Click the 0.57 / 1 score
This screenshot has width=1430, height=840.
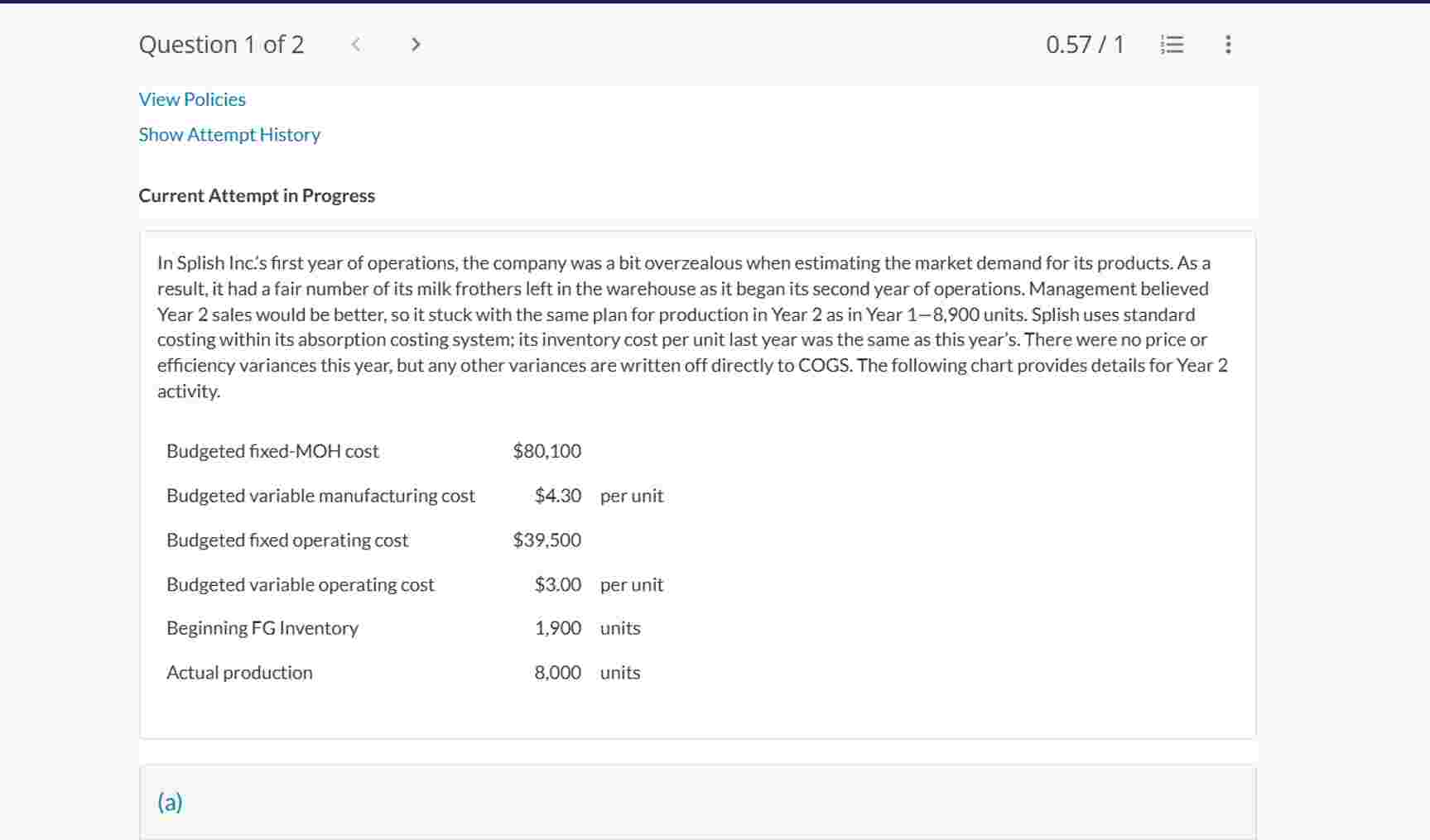1085,45
